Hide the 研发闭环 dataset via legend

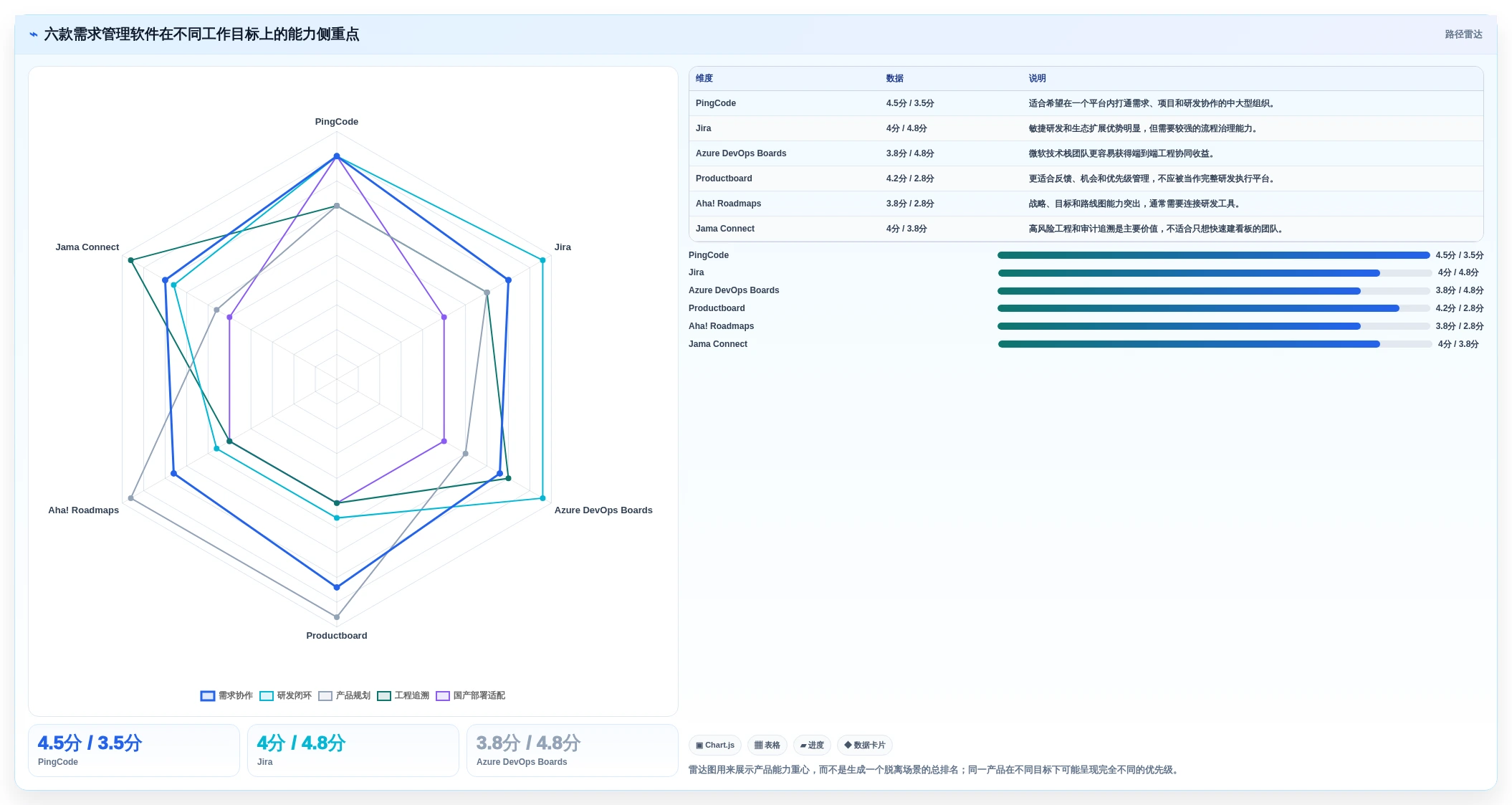click(x=285, y=695)
